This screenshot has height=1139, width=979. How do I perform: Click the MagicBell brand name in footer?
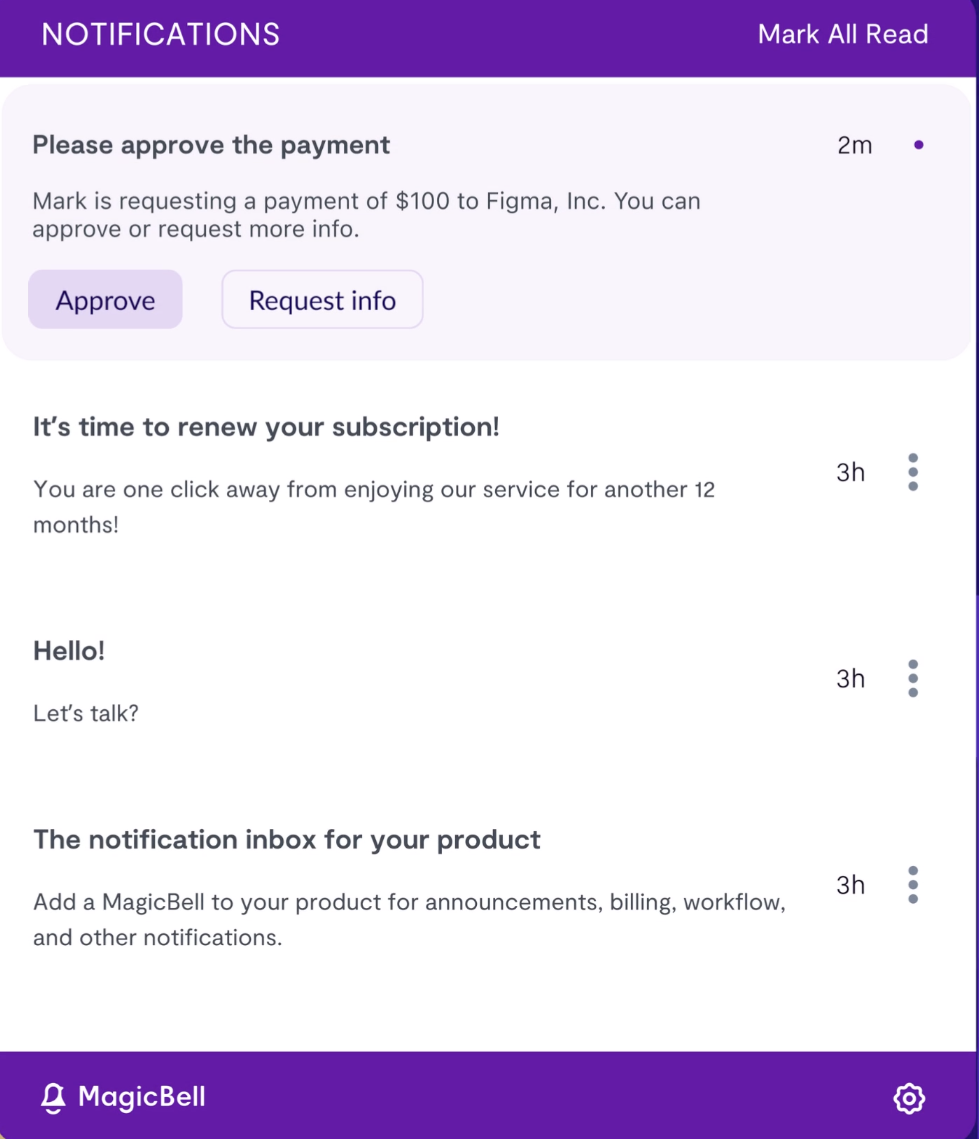point(142,1097)
